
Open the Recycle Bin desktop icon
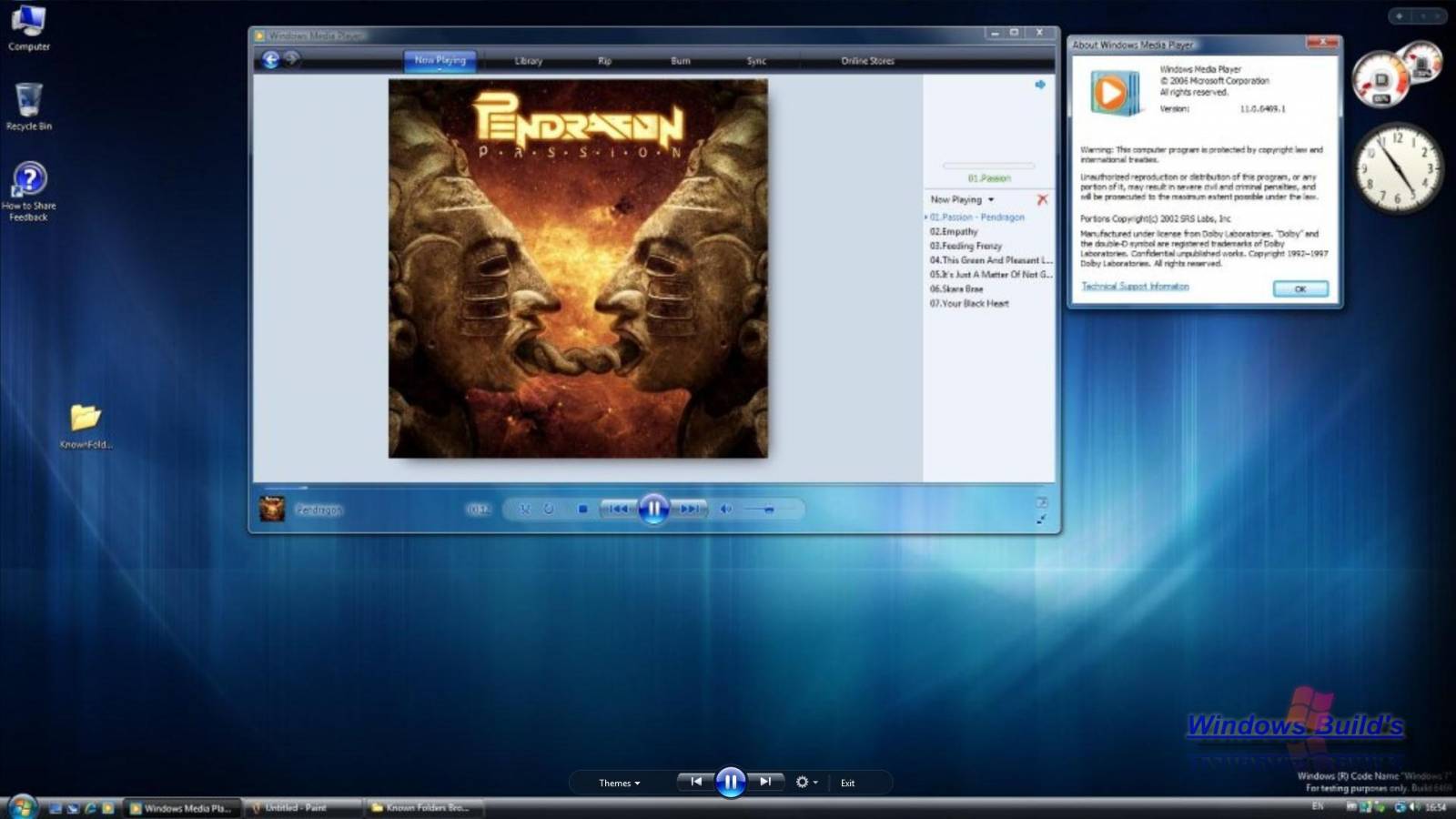(x=29, y=106)
